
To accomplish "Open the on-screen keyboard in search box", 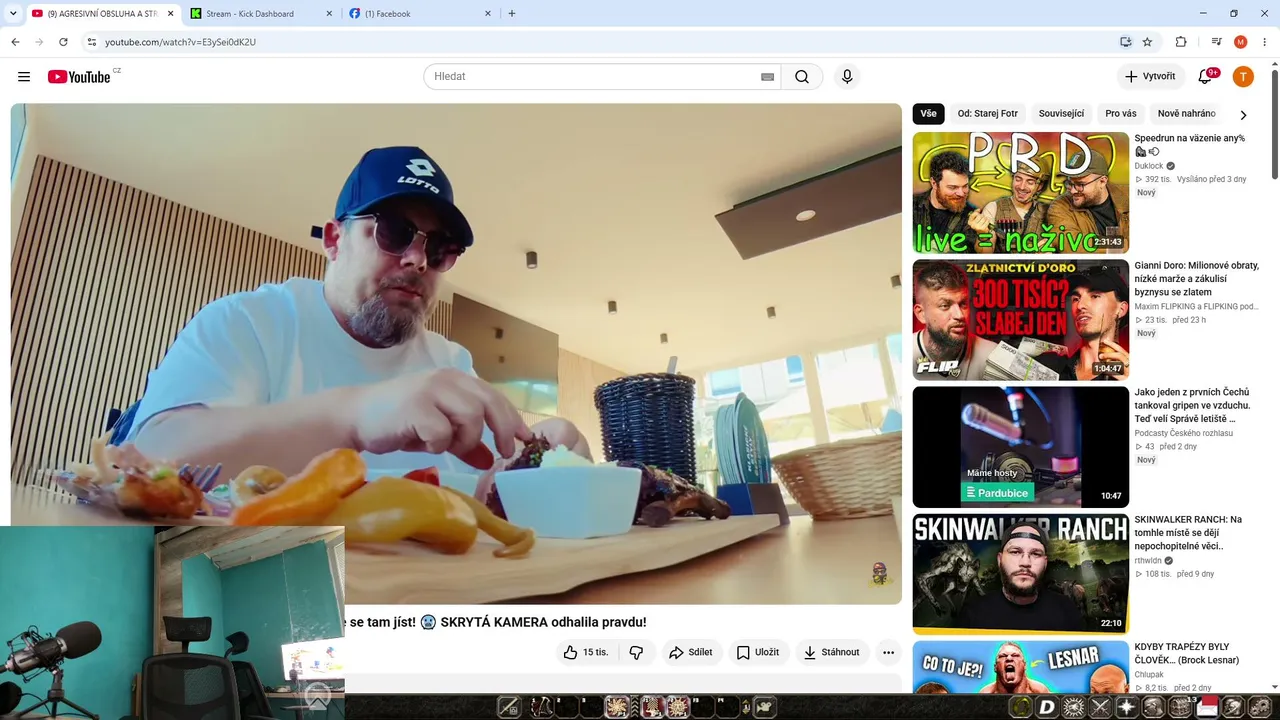I will pos(767,77).
